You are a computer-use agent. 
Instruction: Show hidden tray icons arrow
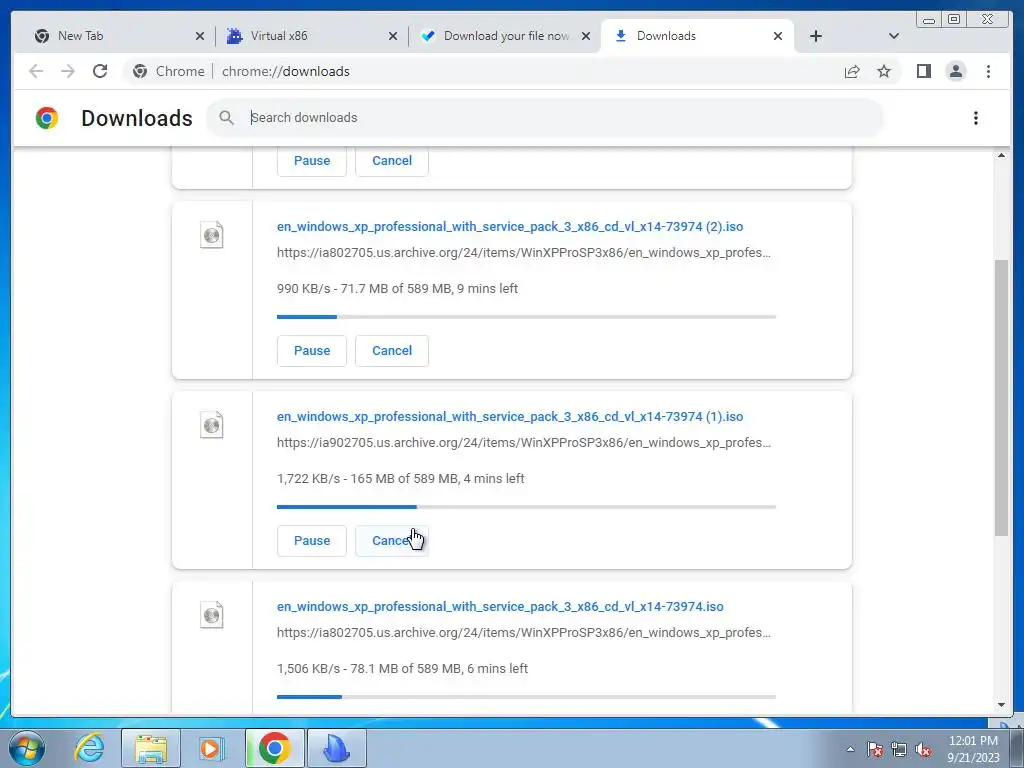[850, 749]
